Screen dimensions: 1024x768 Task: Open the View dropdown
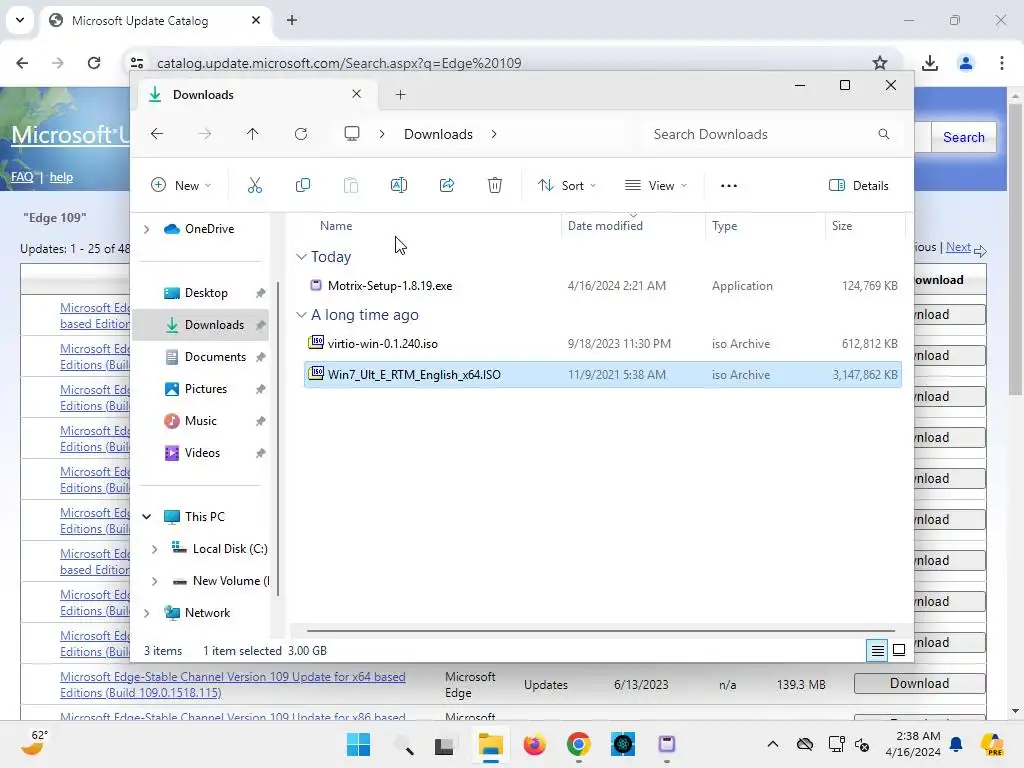pos(656,185)
